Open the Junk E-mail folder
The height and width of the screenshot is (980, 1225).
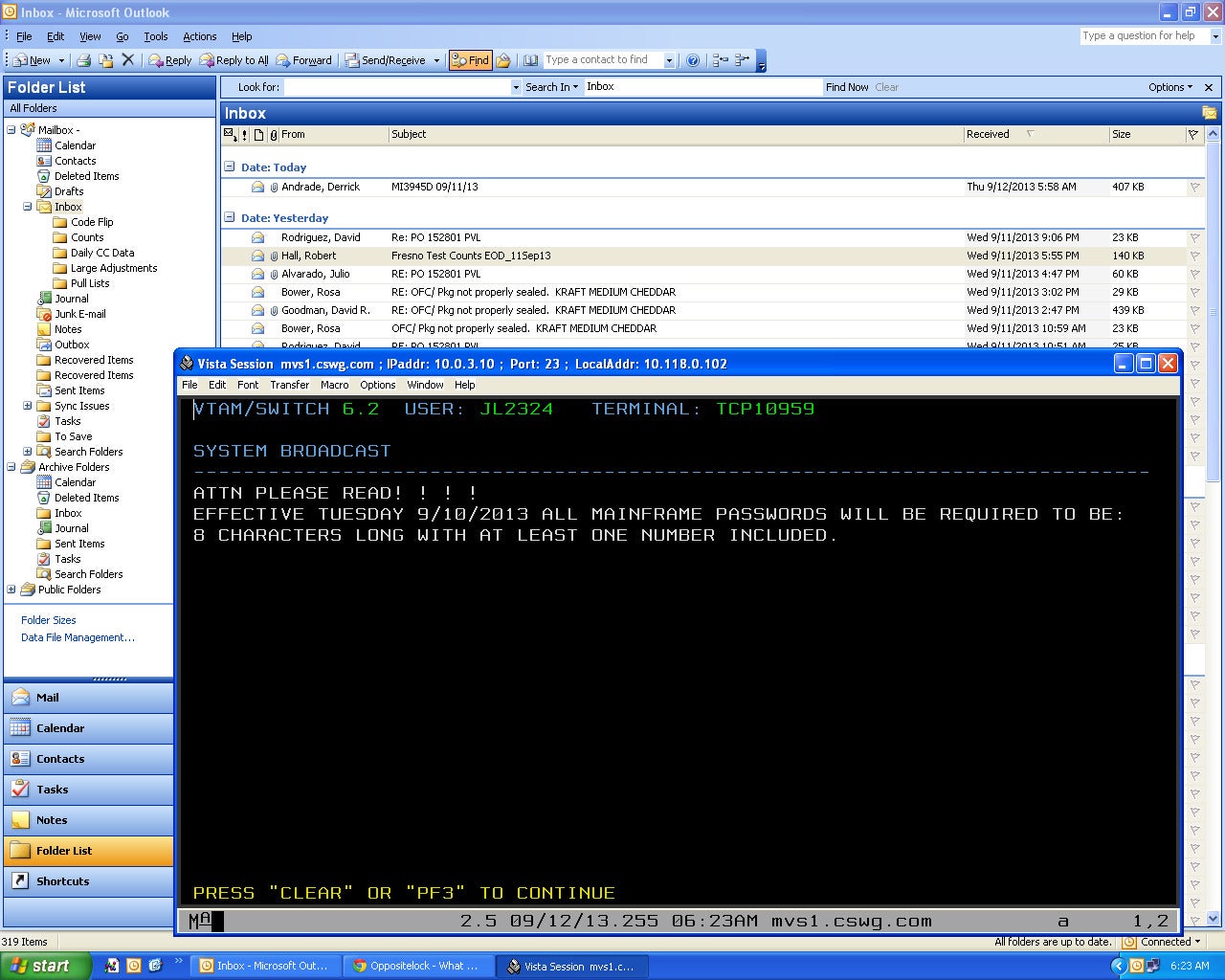pyautogui.click(x=80, y=314)
